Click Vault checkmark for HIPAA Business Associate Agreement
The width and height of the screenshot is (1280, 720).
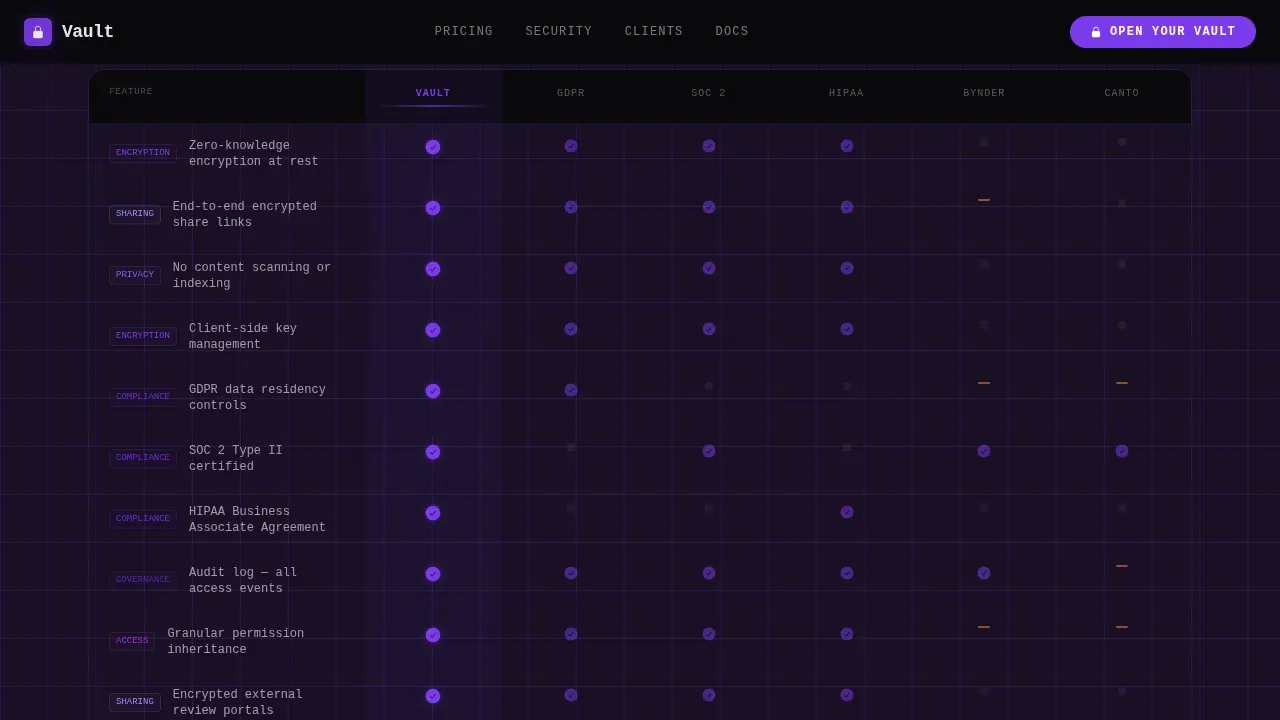click(433, 513)
